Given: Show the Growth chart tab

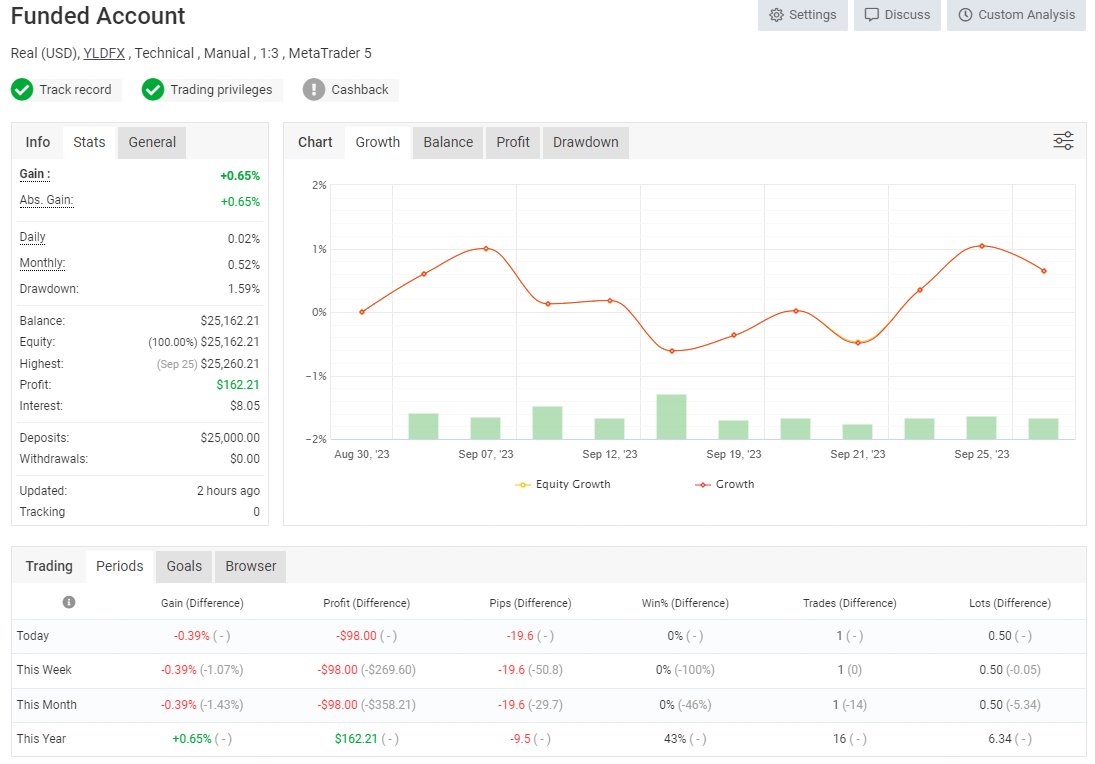Looking at the screenshot, I should click(378, 142).
